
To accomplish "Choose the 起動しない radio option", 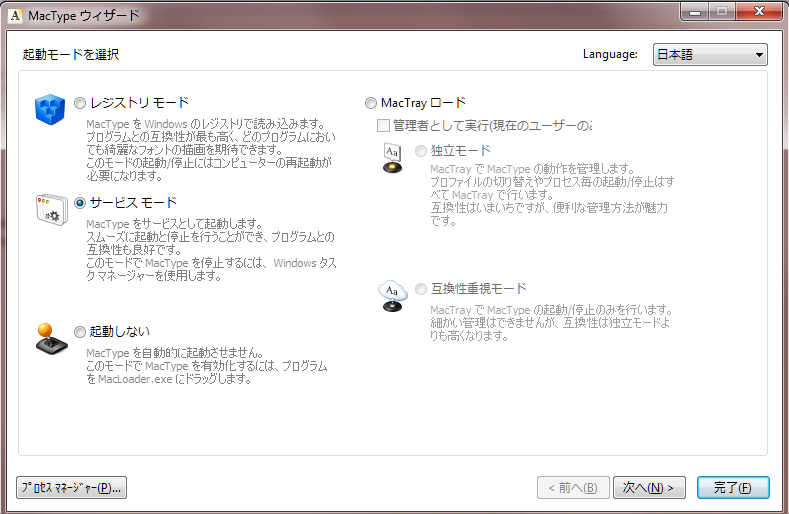I will point(81,332).
